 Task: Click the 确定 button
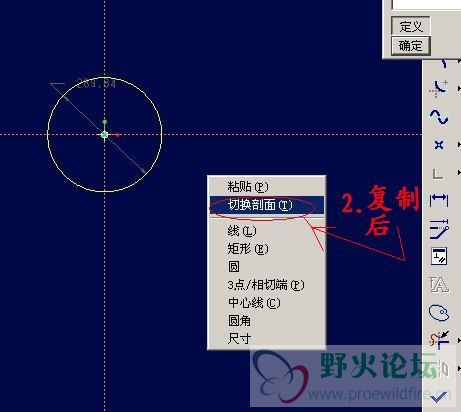click(411, 45)
